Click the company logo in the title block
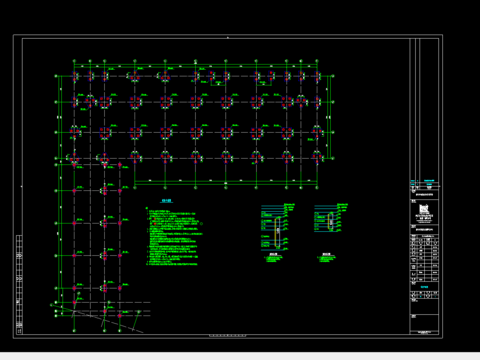 424,209
